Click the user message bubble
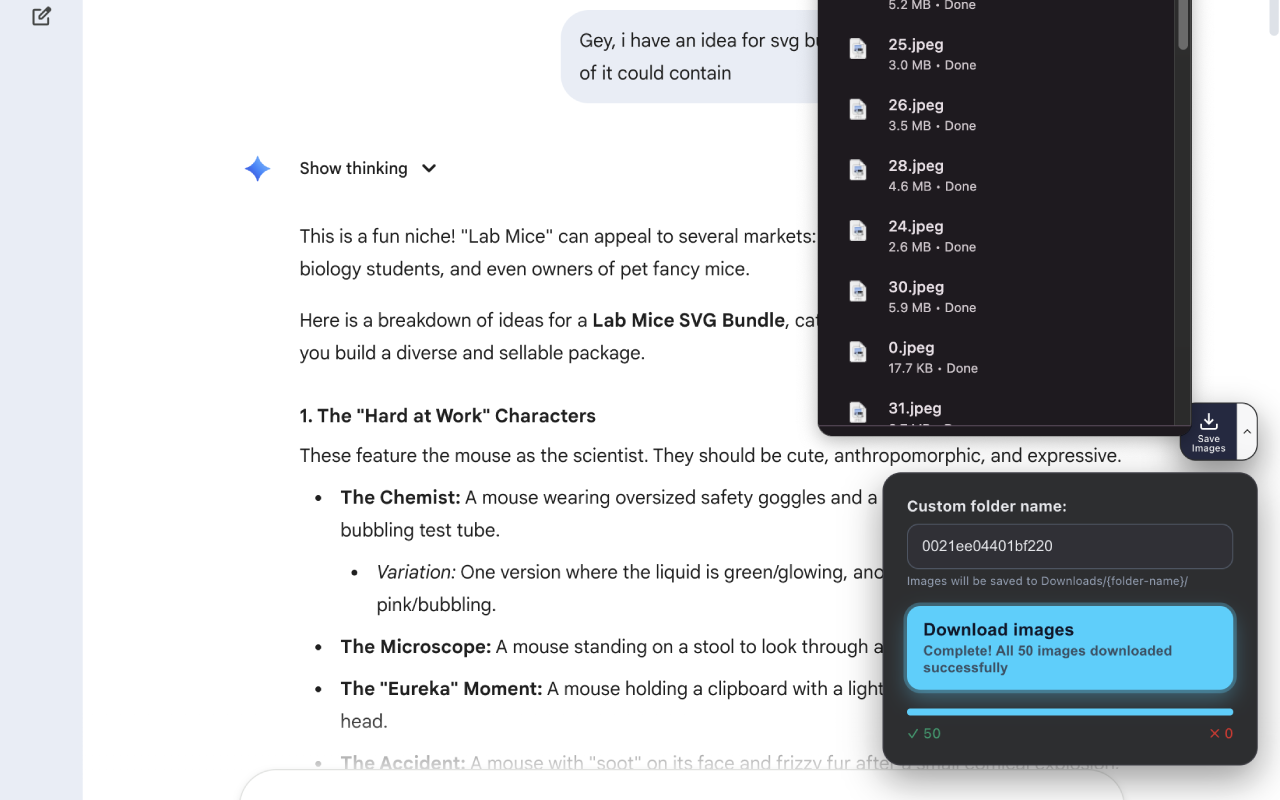 pyautogui.click(x=690, y=56)
